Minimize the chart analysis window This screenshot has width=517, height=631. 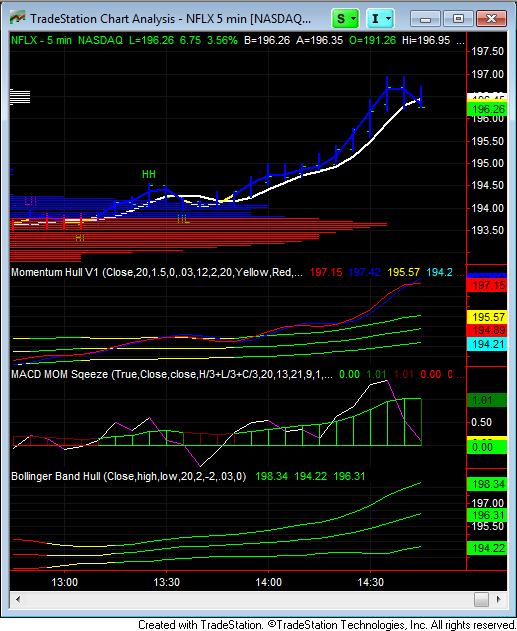[x=426, y=19]
